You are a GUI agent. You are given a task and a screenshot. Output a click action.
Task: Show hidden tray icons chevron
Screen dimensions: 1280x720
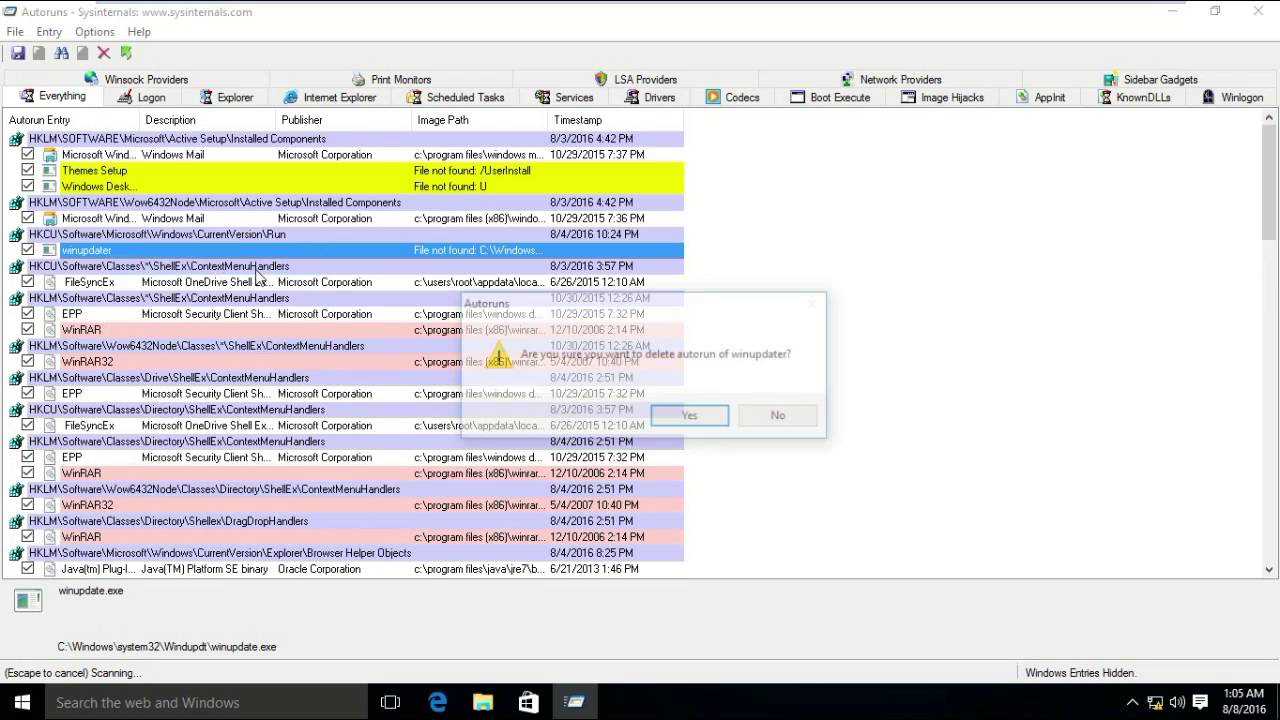[x=1132, y=702]
